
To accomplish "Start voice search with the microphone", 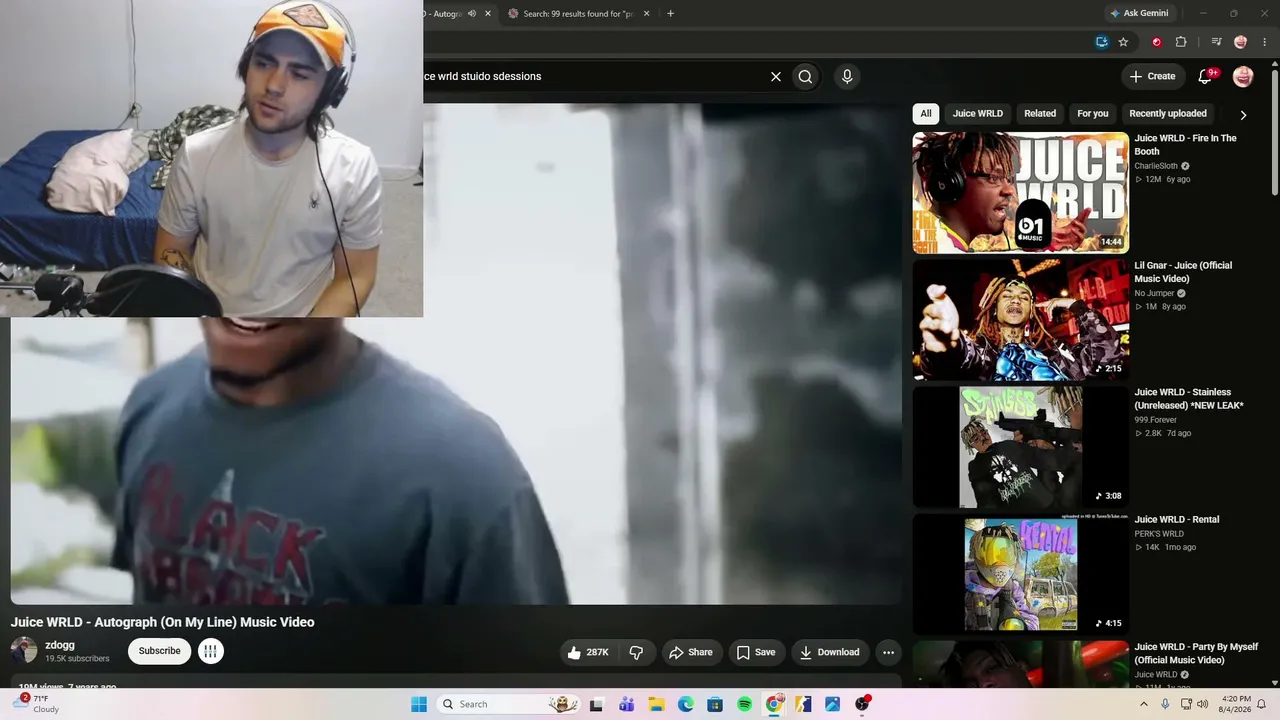I will click(847, 77).
